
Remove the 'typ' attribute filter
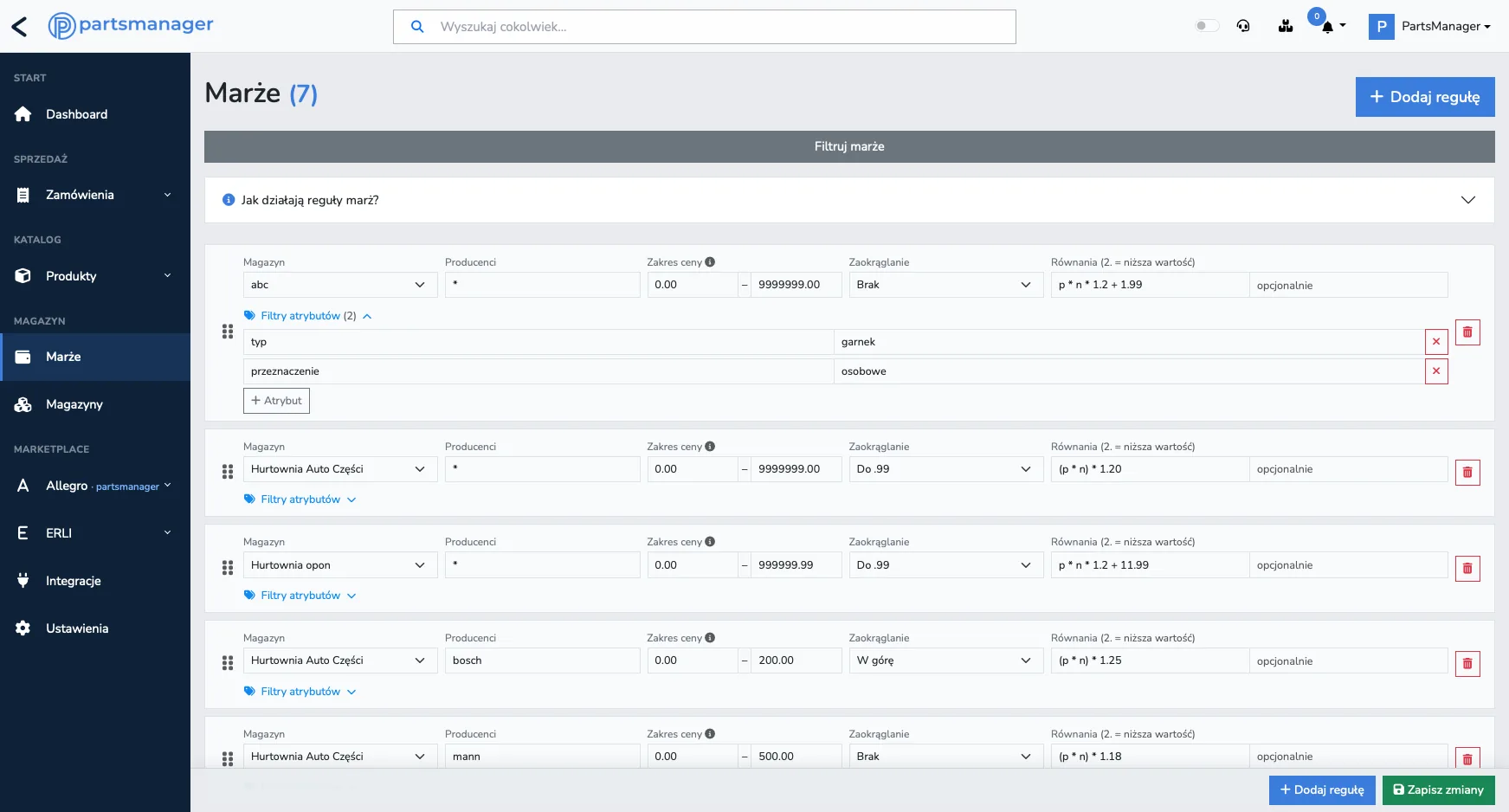pos(1436,342)
